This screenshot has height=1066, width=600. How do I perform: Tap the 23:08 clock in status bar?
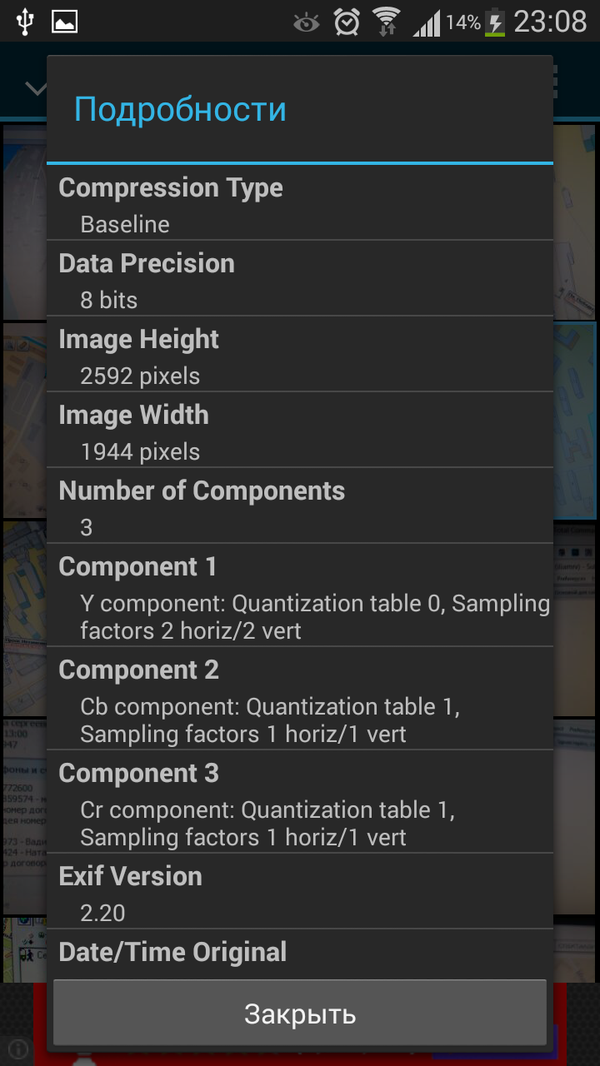coord(550,21)
